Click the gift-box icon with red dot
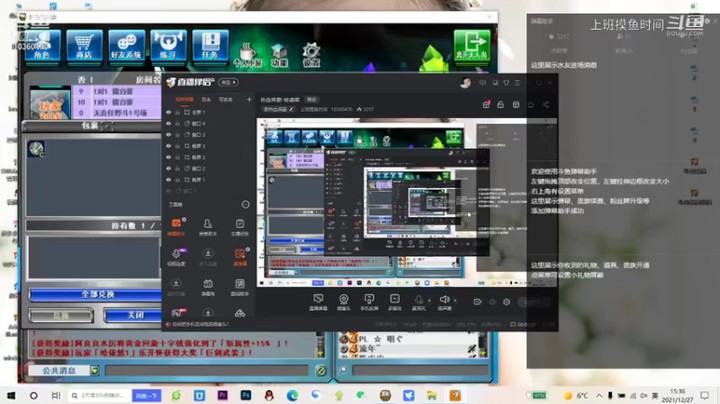The height and width of the screenshot is (404, 720). pyautogui.click(x=486, y=105)
